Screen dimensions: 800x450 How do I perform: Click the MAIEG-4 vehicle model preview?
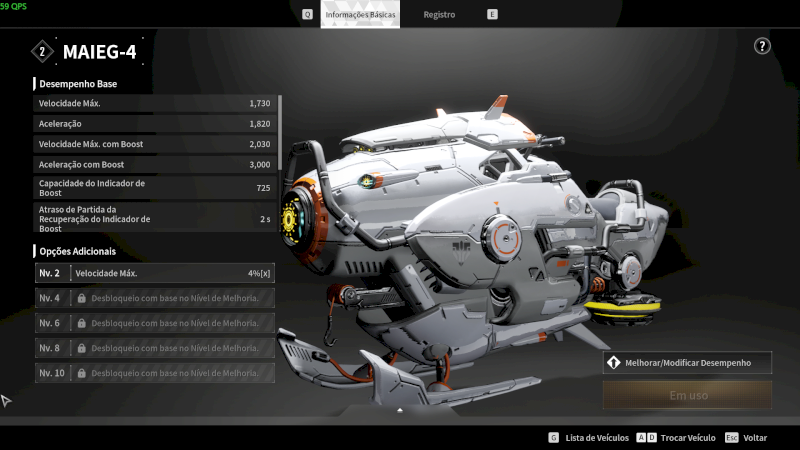click(474, 250)
